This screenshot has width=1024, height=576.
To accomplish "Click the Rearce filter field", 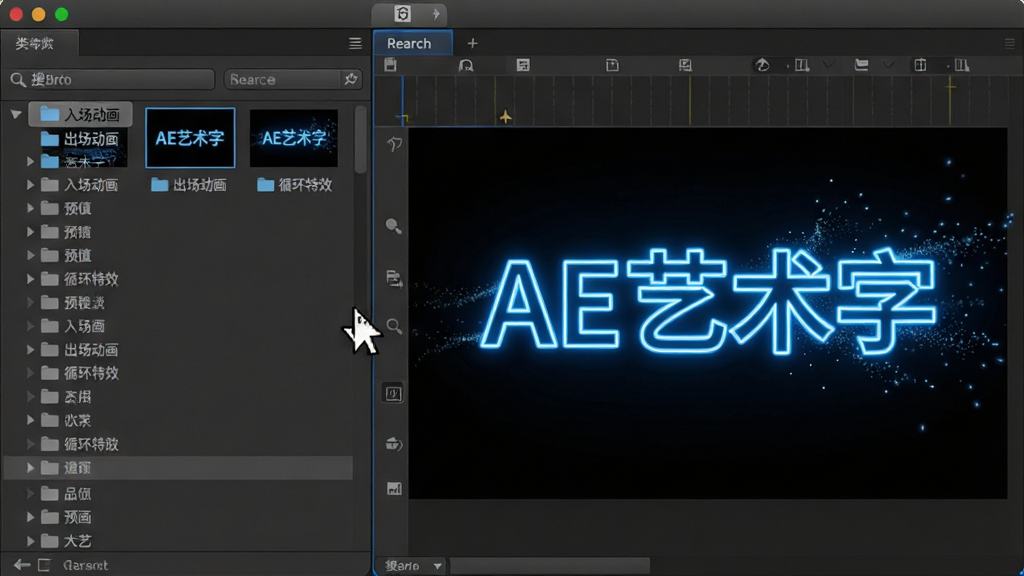I will (x=282, y=79).
